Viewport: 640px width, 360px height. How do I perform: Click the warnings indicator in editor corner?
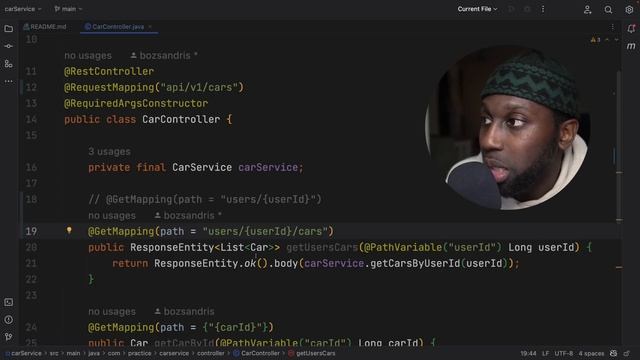coord(596,40)
